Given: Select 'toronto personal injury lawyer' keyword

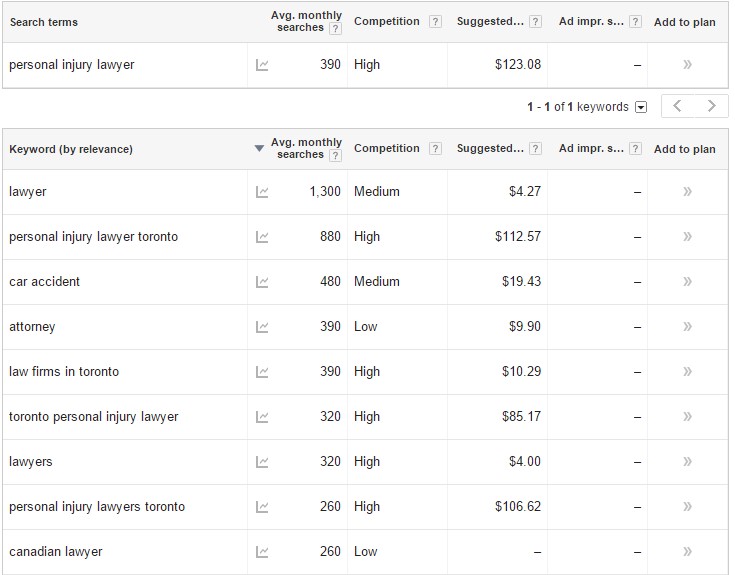Looking at the screenshot, I should coord(94,417).
